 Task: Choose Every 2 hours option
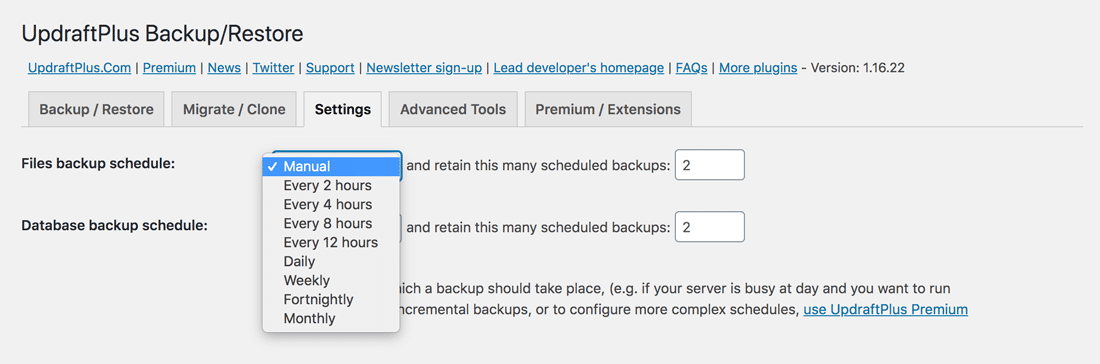pos(331,186)
